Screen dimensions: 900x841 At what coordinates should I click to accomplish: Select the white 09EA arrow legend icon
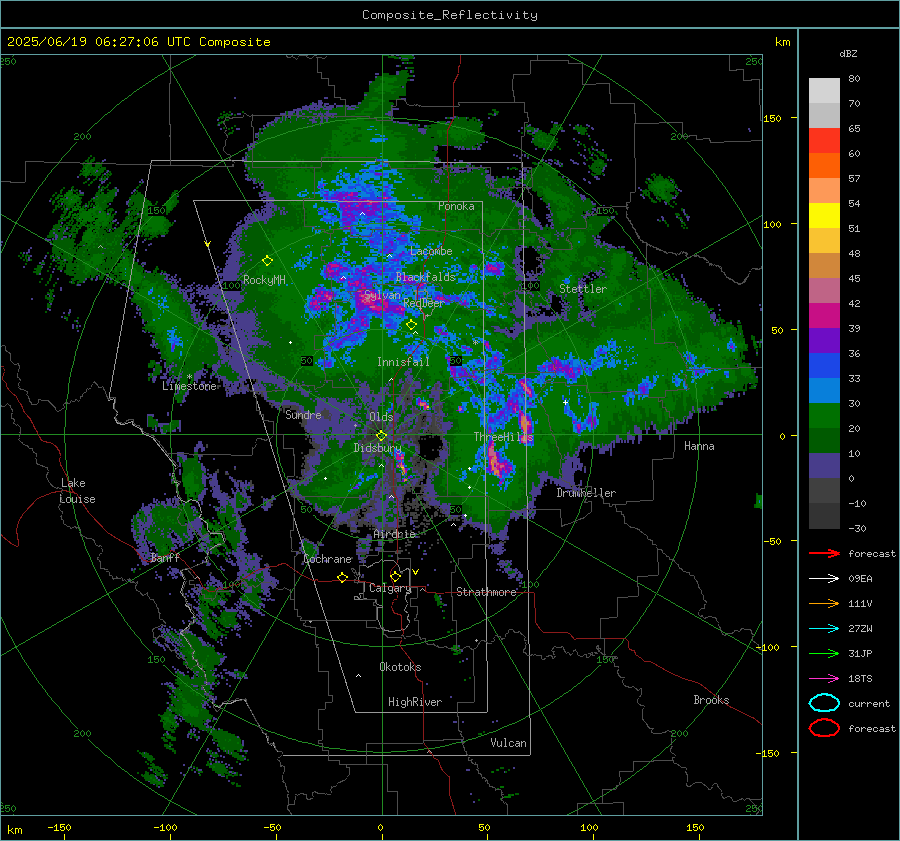(x=824, y=579)
